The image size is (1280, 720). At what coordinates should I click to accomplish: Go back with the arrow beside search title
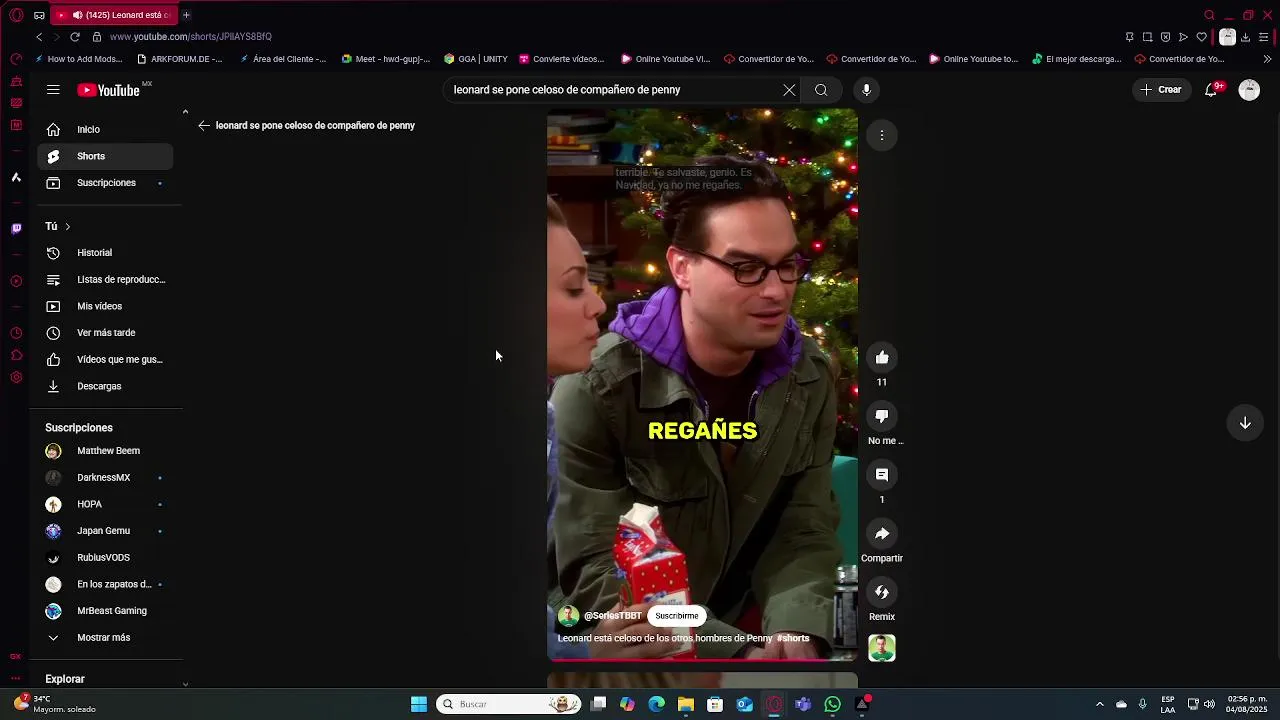point(204,126)
